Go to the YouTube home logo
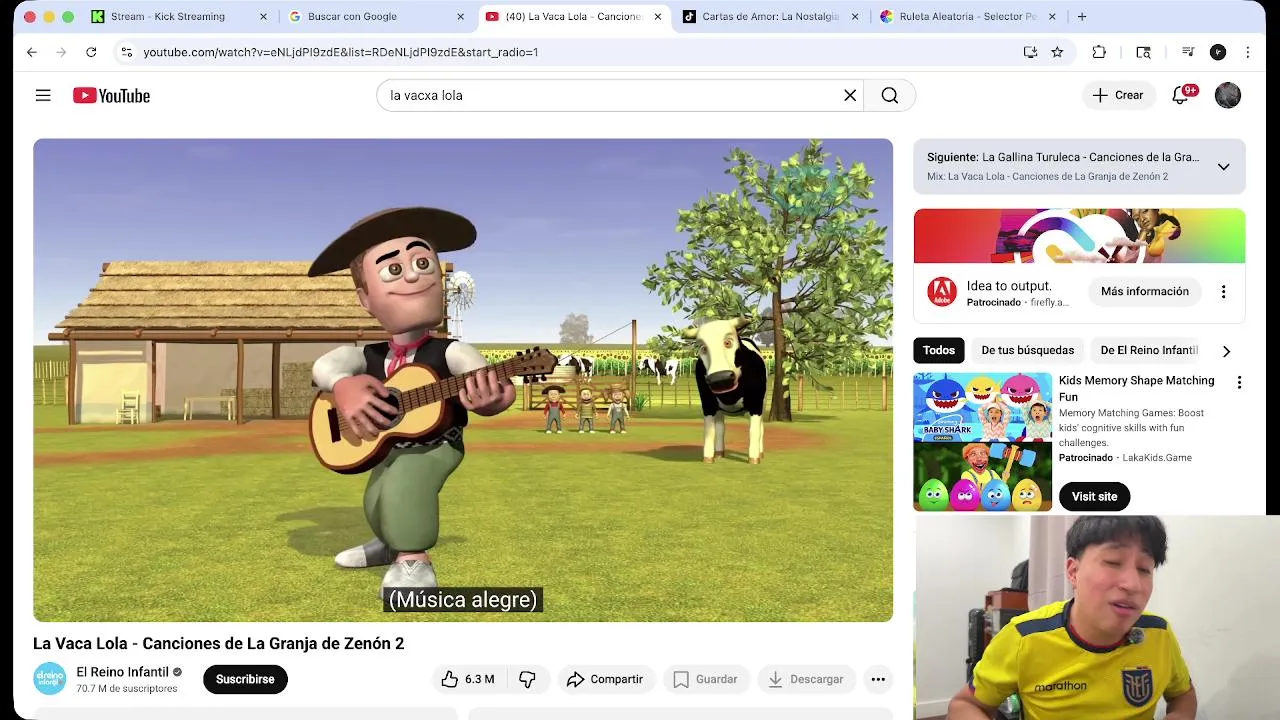 111,95
